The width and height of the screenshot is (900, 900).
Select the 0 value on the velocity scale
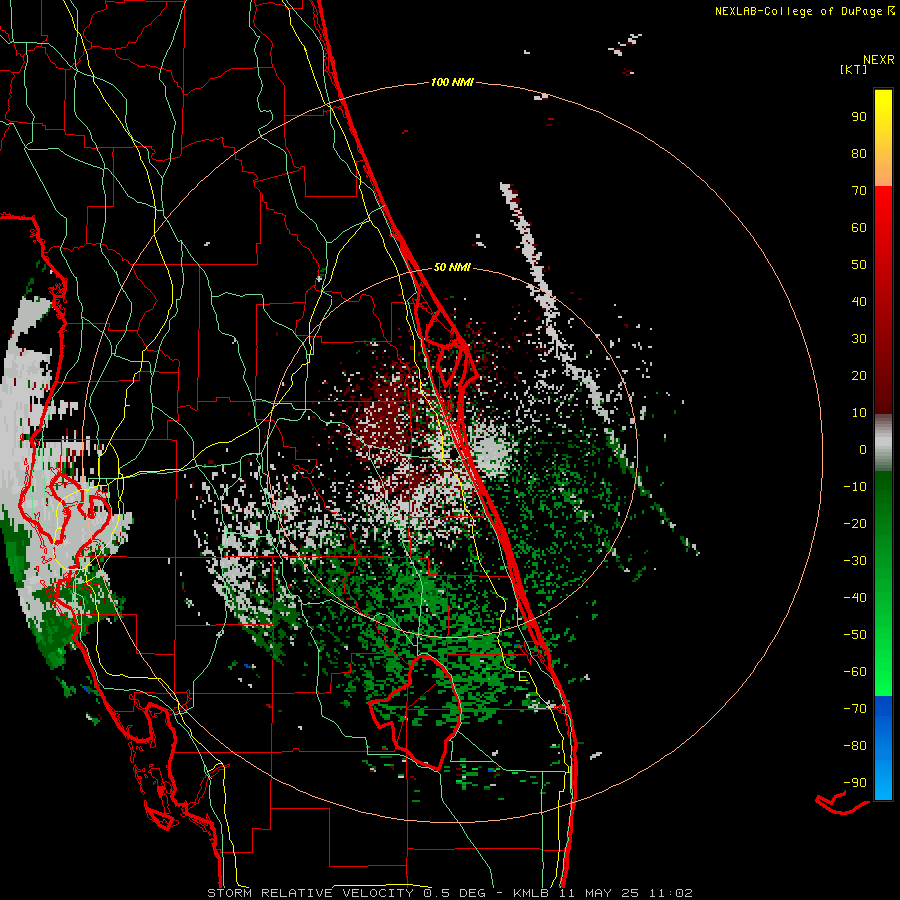863,450
